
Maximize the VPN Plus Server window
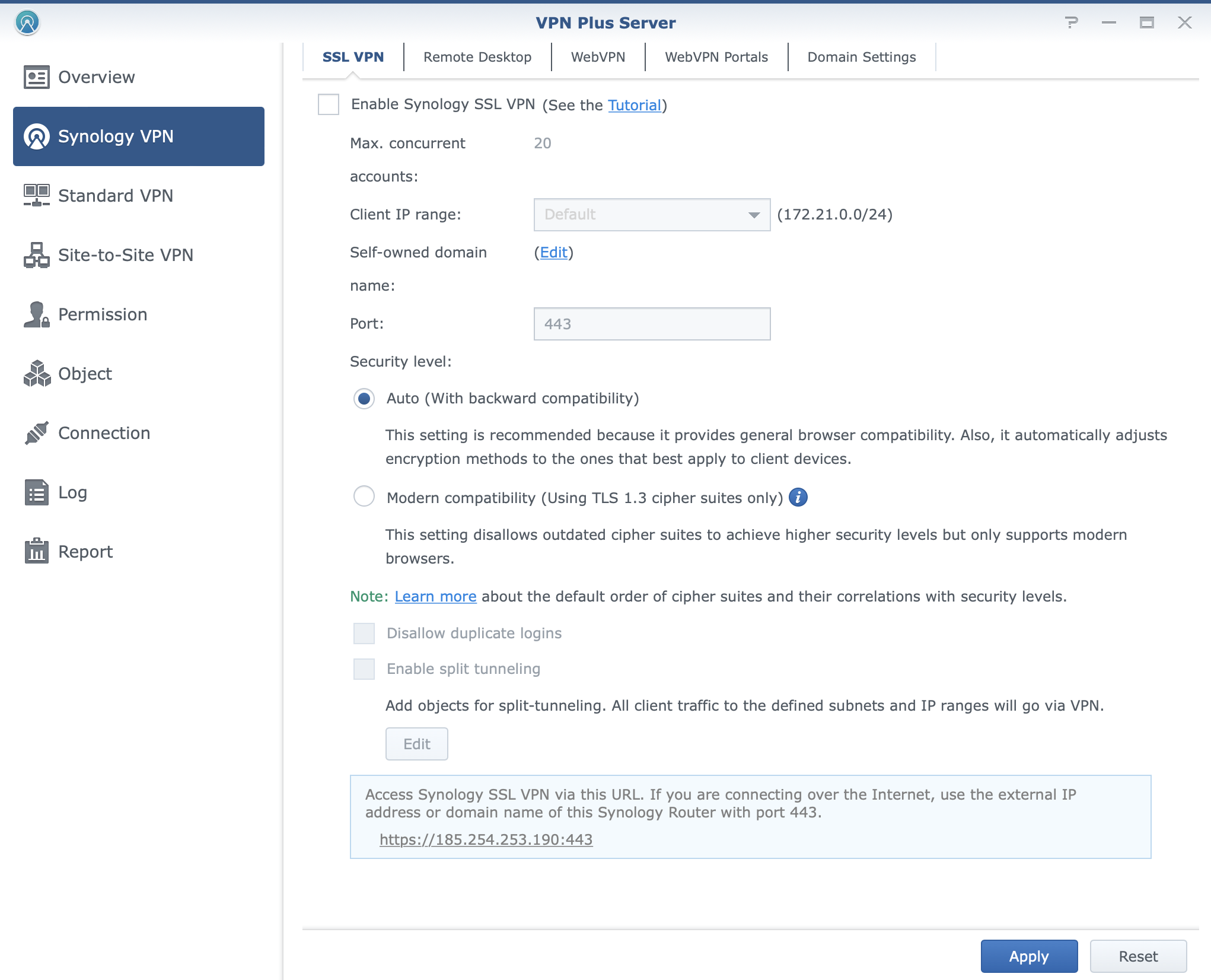coord(1147,23)
